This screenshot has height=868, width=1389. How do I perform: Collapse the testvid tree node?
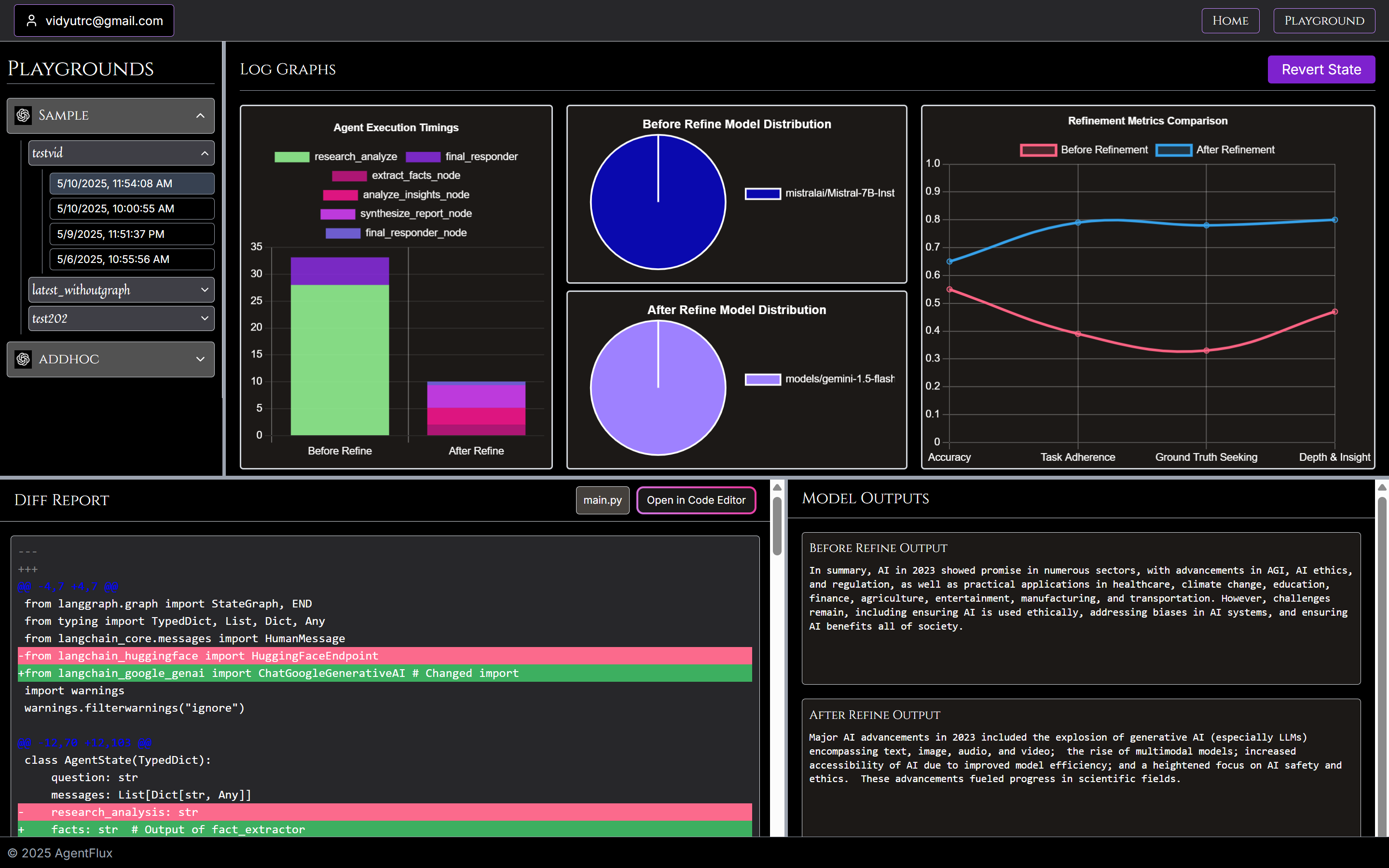point(205,153)
